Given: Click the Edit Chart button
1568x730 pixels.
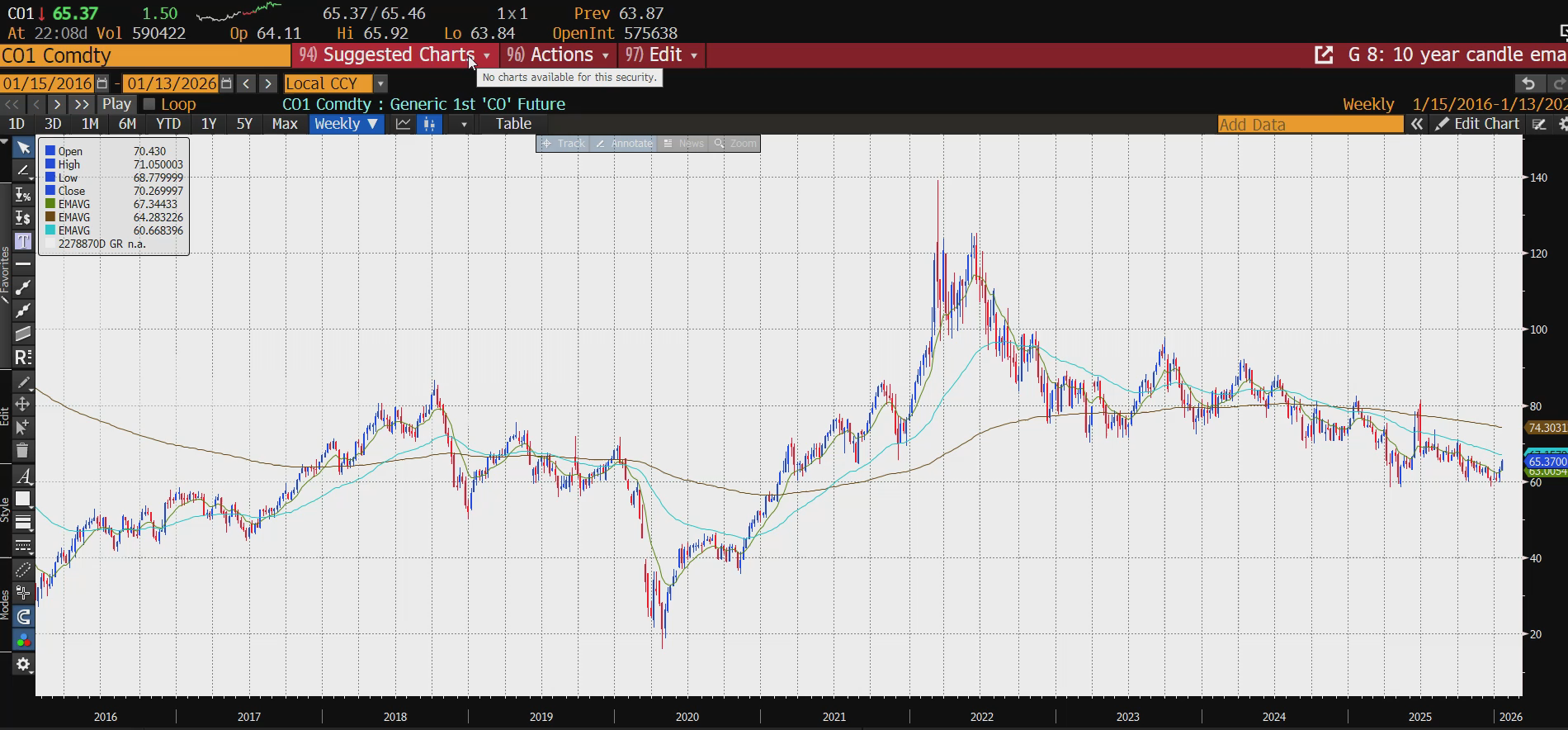Looking at the screenshot, I should coord(1477,124).
